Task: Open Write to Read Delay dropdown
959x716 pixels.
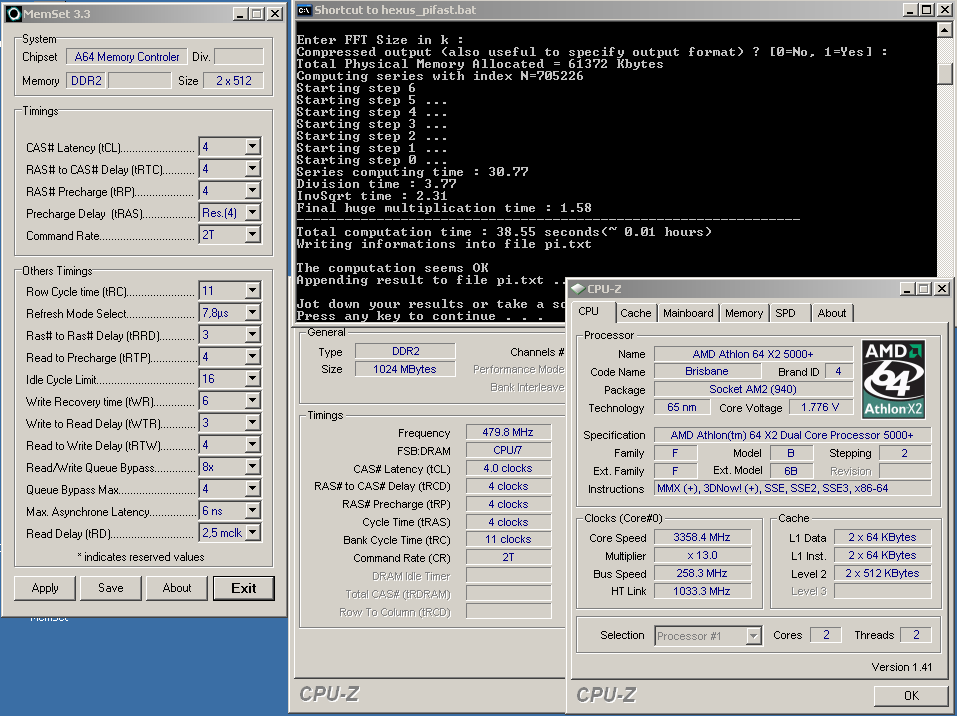Action: [x=253, y=423]
